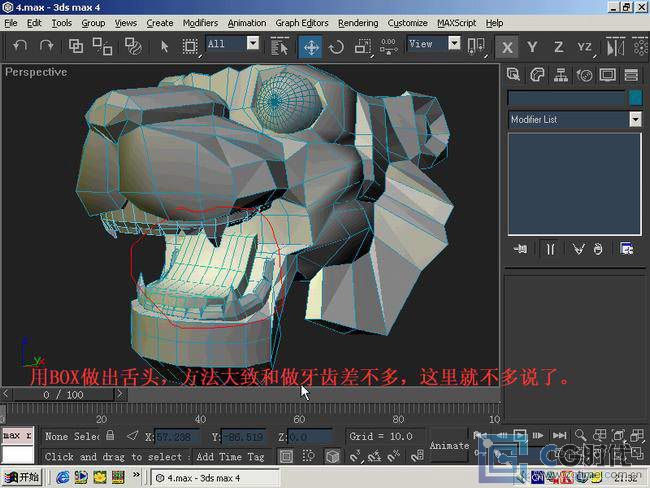Viewport: 650px width, 488px height.
Task: Open the Display command panel tab
Action: point(608,75)
